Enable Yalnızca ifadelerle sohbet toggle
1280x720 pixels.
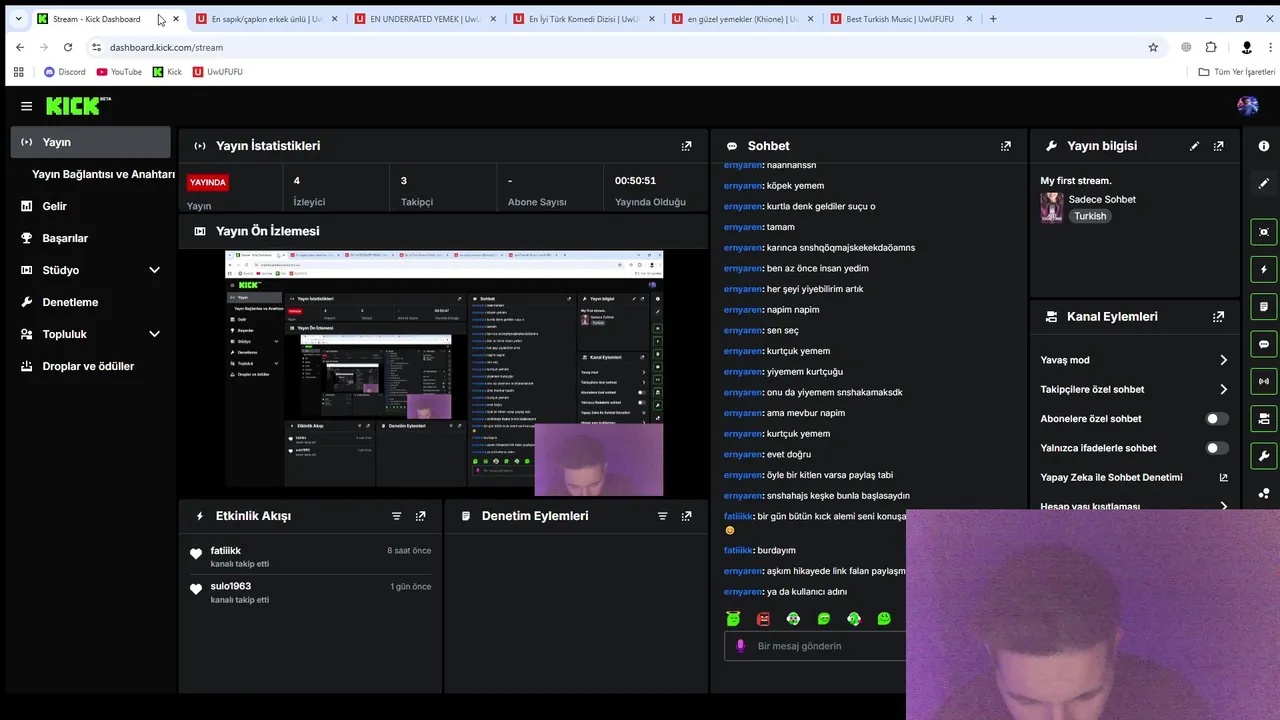1216,448
